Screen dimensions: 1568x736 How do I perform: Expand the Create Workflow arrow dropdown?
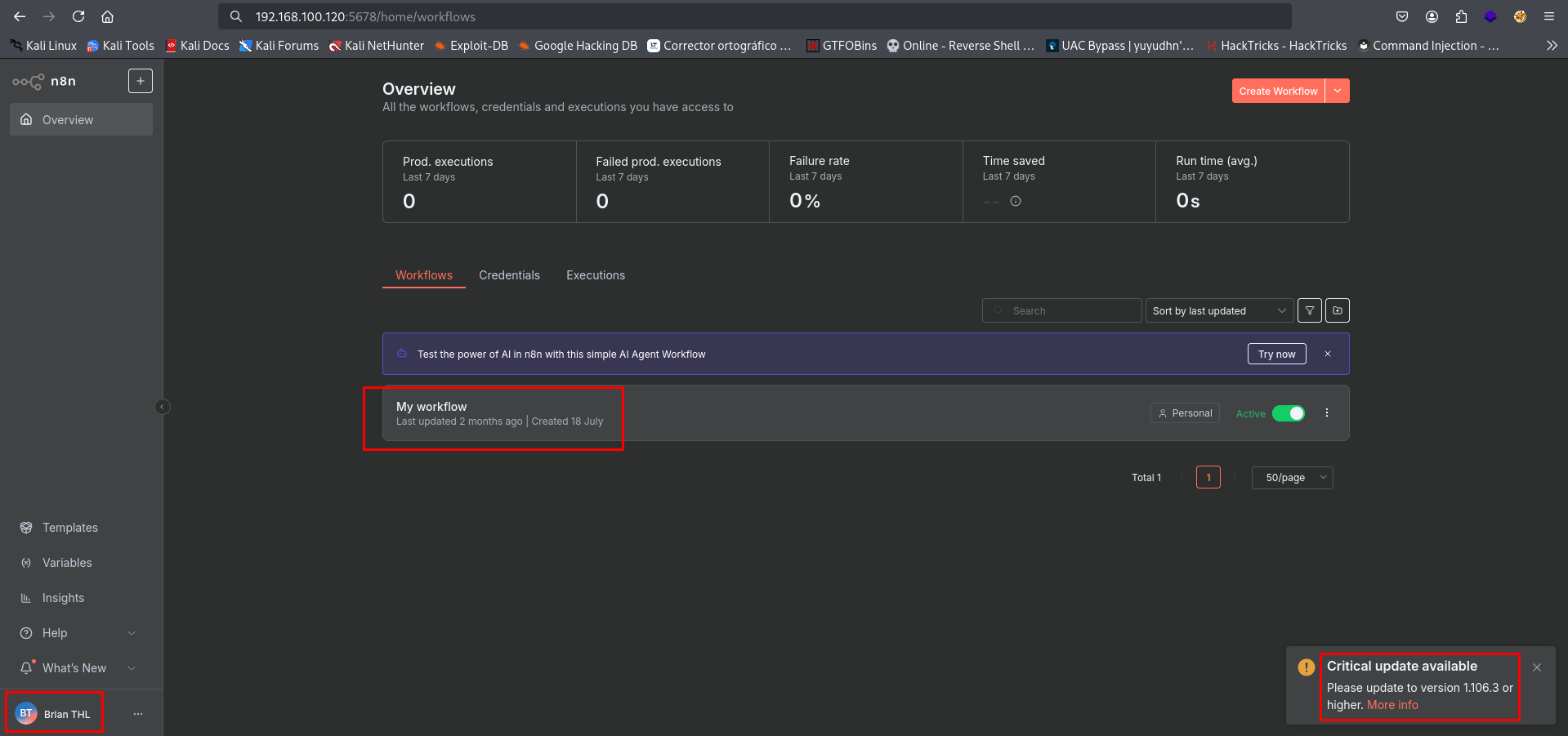point(1338,91)
